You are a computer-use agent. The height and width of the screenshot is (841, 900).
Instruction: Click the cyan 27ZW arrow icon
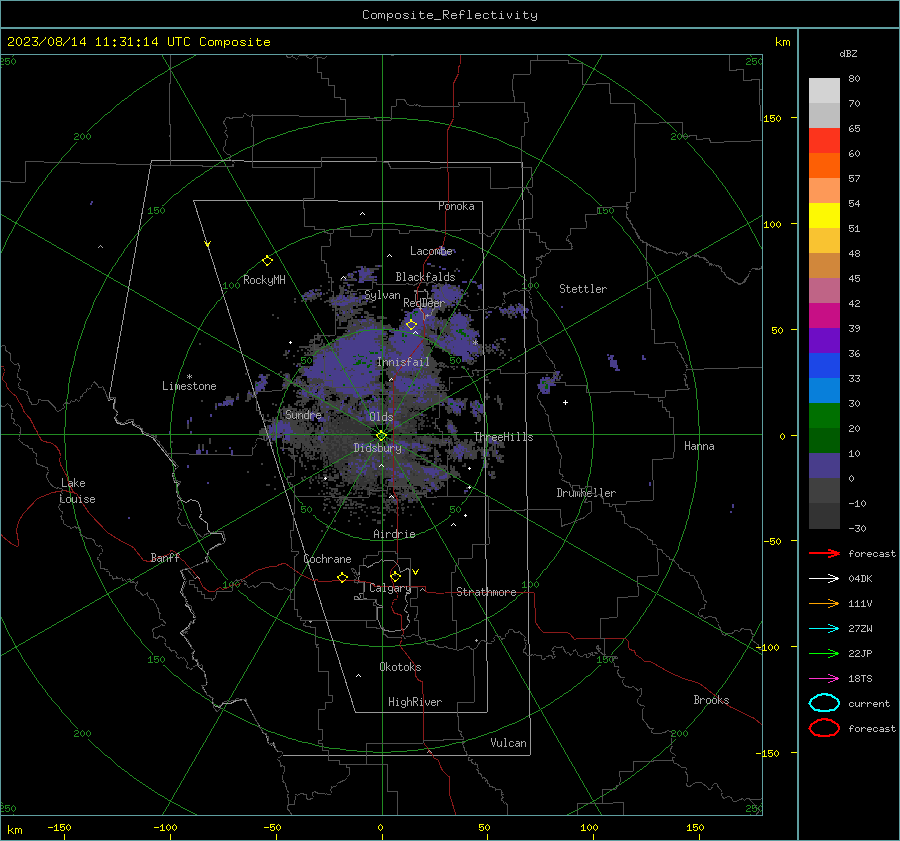(824, 628)
